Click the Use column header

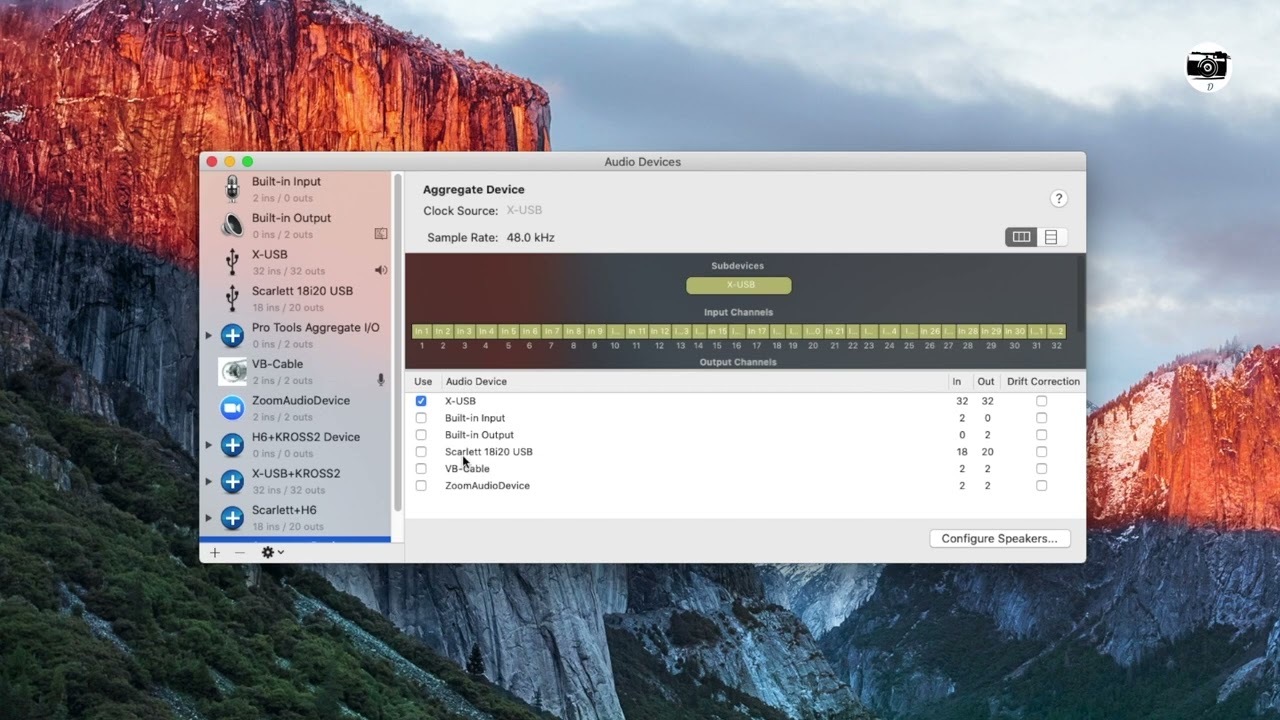pos(423,381)
